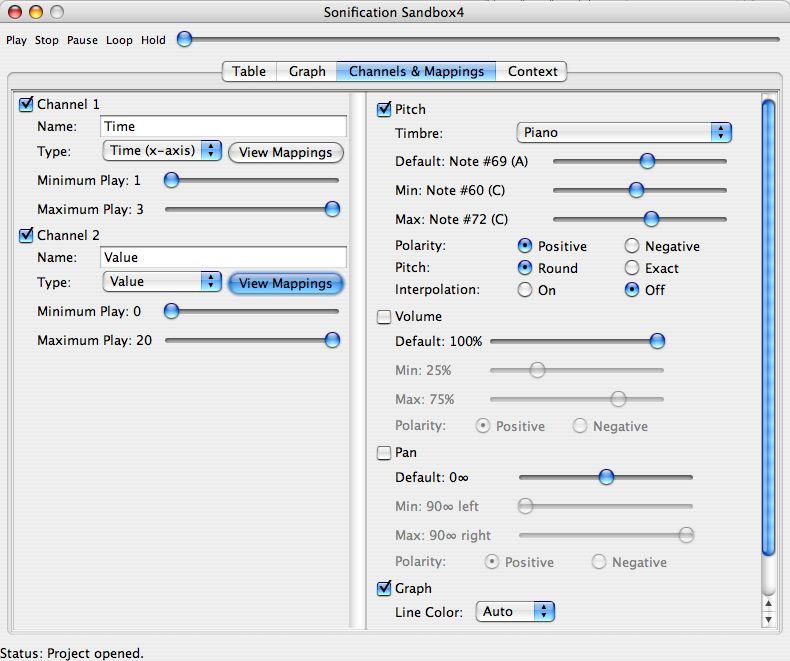Select the Round pitch radio button
This screenshot has width=790, height=661.
tap(525, 268)
